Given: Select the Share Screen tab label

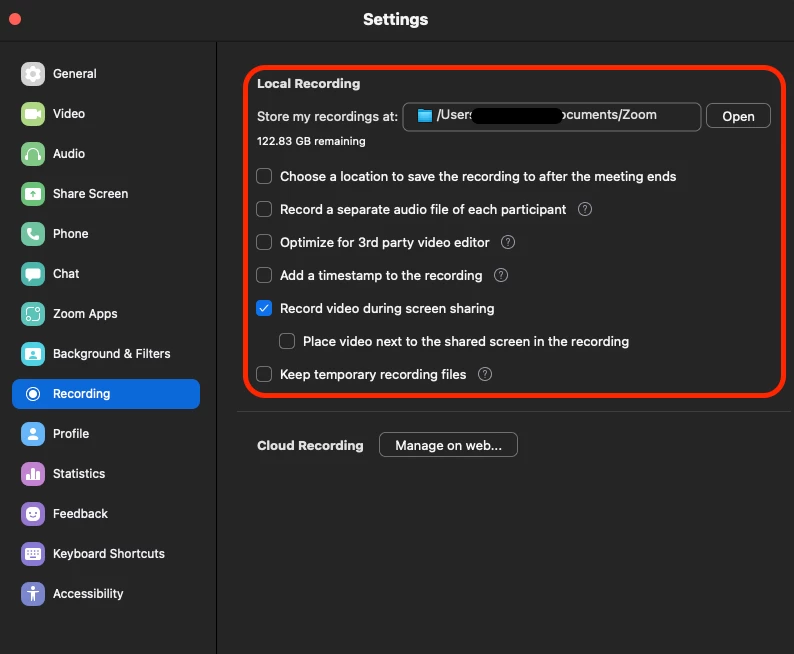Looking at the screenshot, I should [x=91, y=194].
